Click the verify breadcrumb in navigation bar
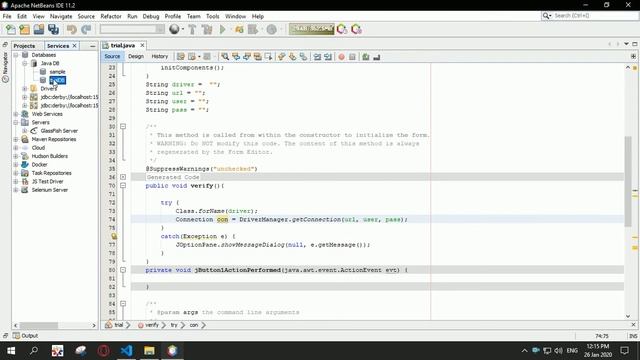The image size is (640, 360). (x=151, y=325)
